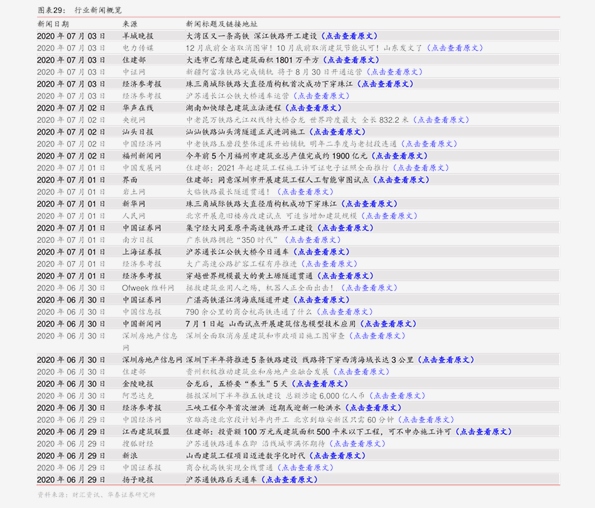Open 点击查看原文 for 山西建筑工程项目迈进数字化时代

[337, 456]
